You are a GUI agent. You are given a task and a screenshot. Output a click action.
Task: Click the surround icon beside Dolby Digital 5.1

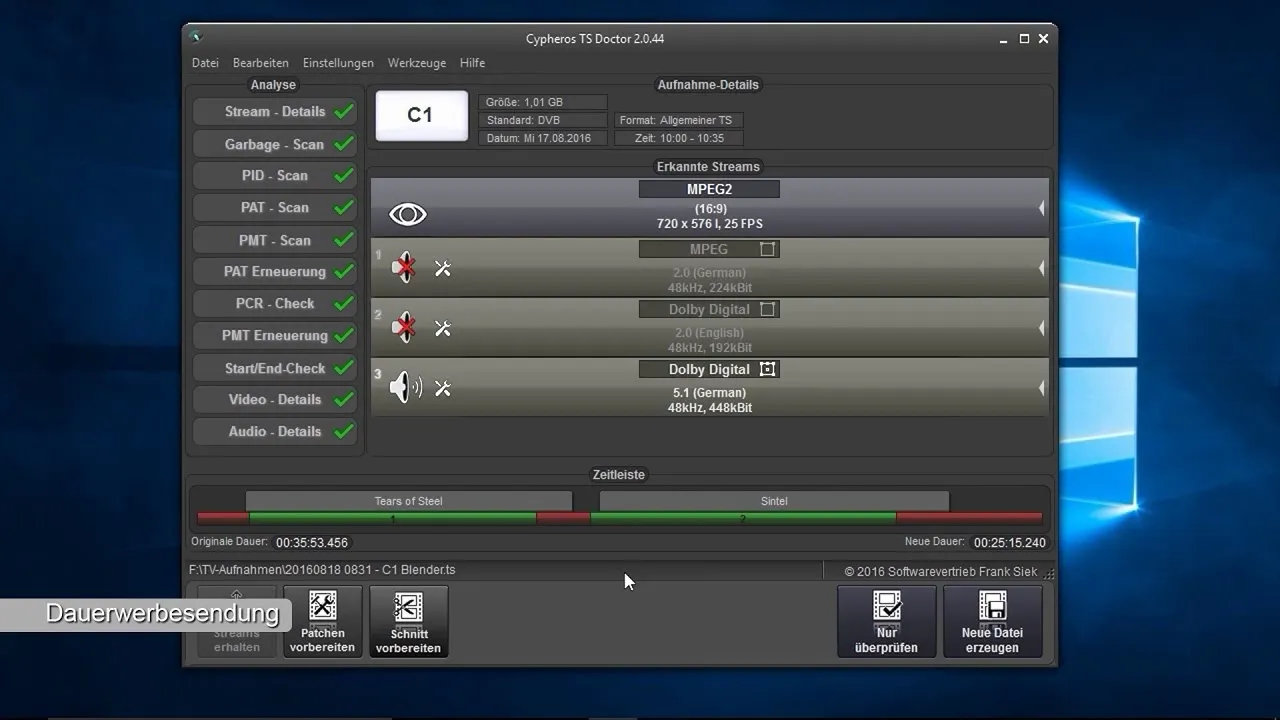pos(767,369)
